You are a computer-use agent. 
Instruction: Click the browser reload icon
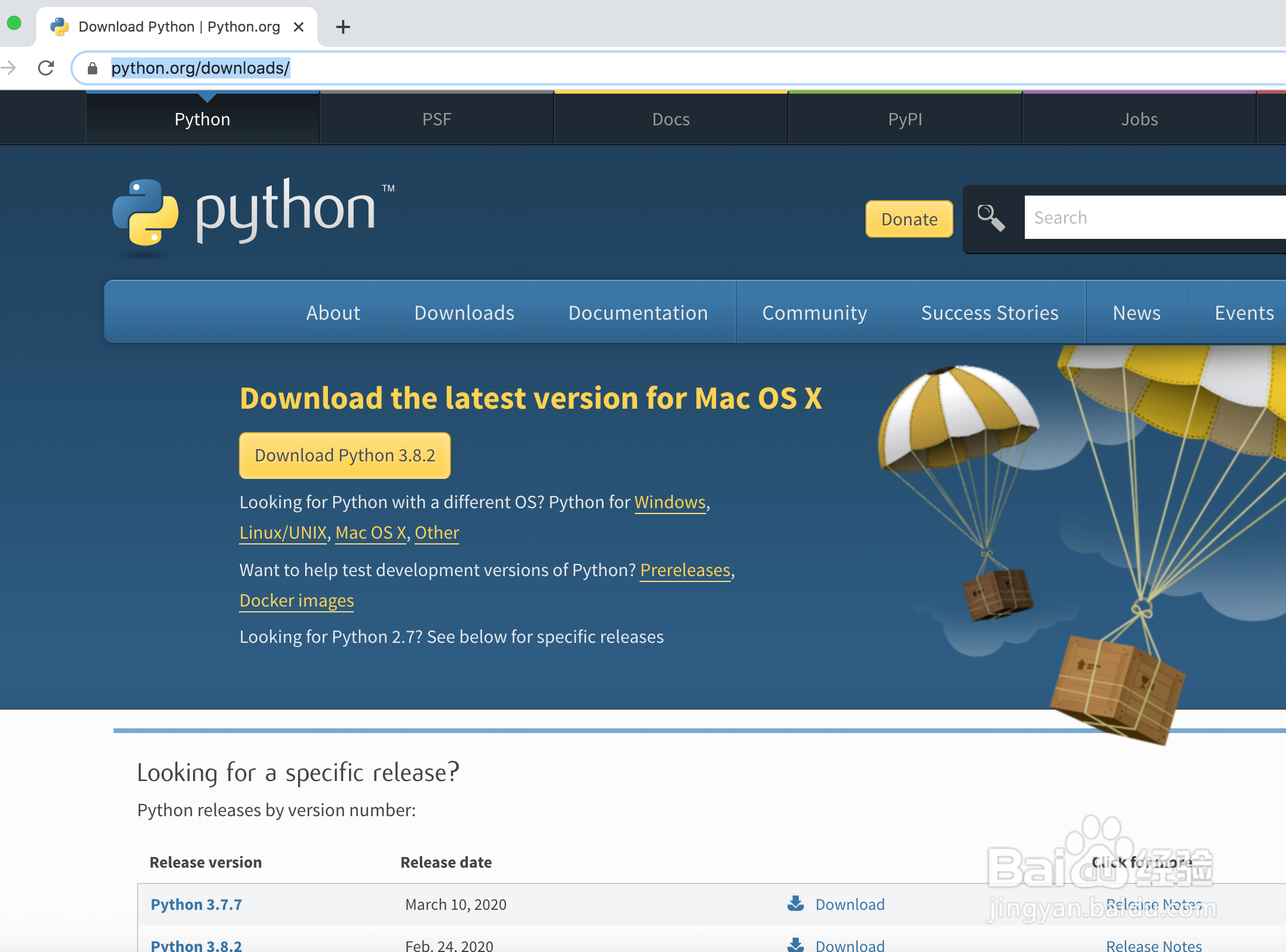[x=46, y=68]
